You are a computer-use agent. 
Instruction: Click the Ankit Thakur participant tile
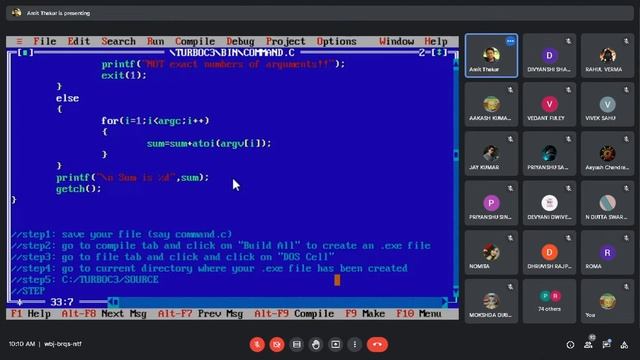(x=491, y=56)
